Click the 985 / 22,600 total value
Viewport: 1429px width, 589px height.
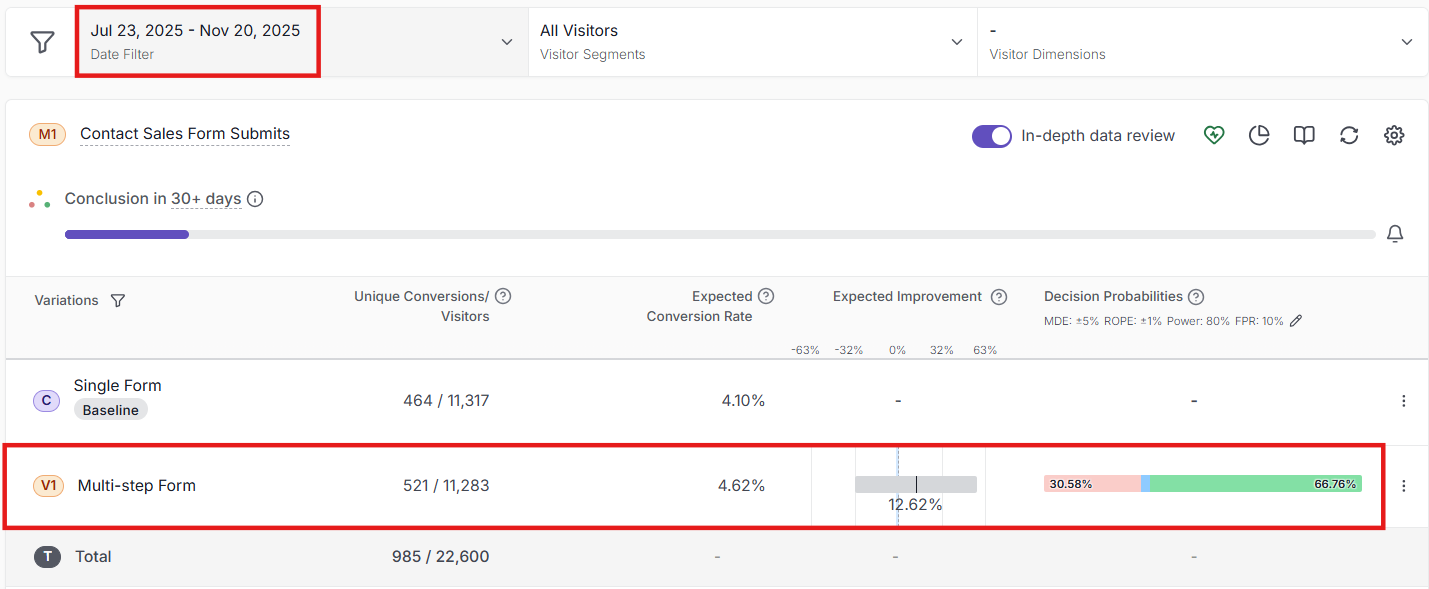[x=441, y=557]
